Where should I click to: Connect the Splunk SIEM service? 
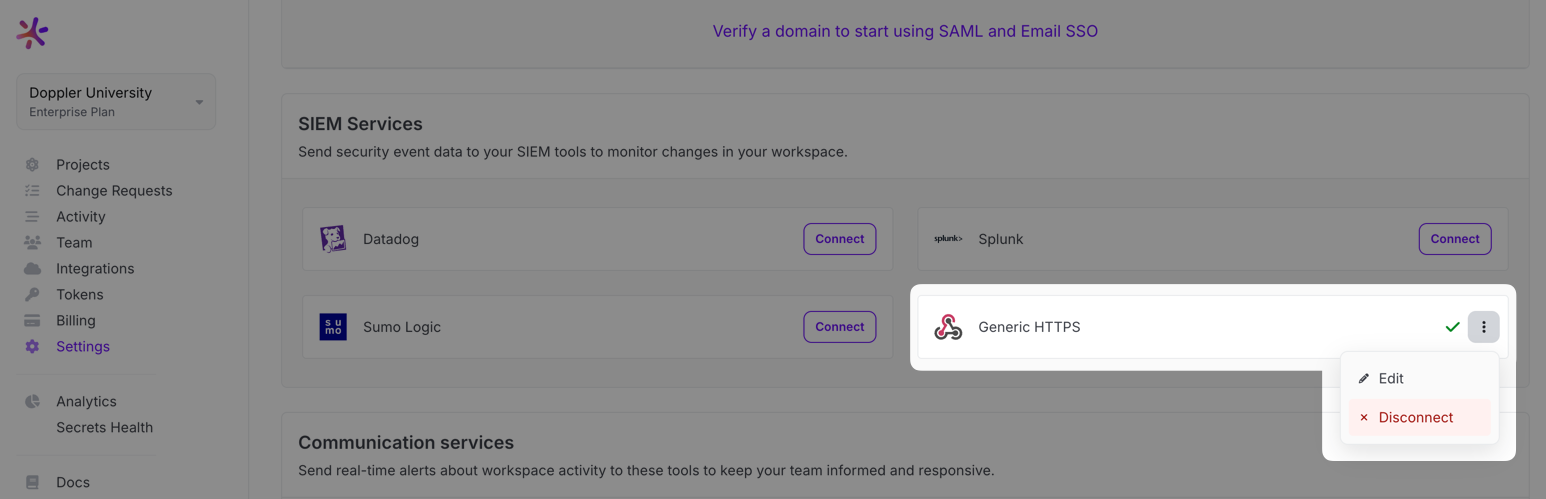click(1454, 239)
